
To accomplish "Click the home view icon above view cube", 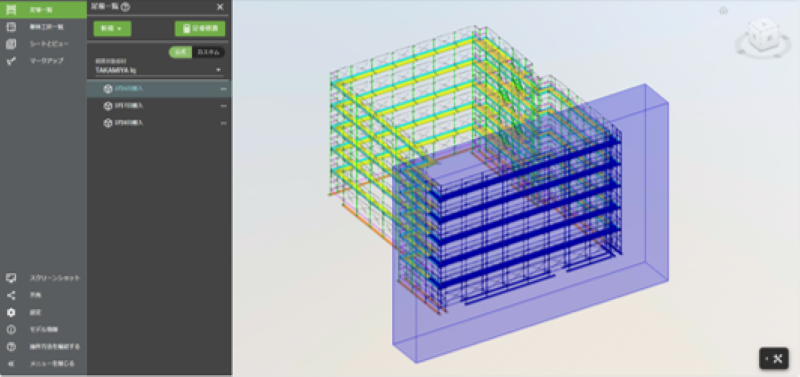I will [x=723, y=10].
